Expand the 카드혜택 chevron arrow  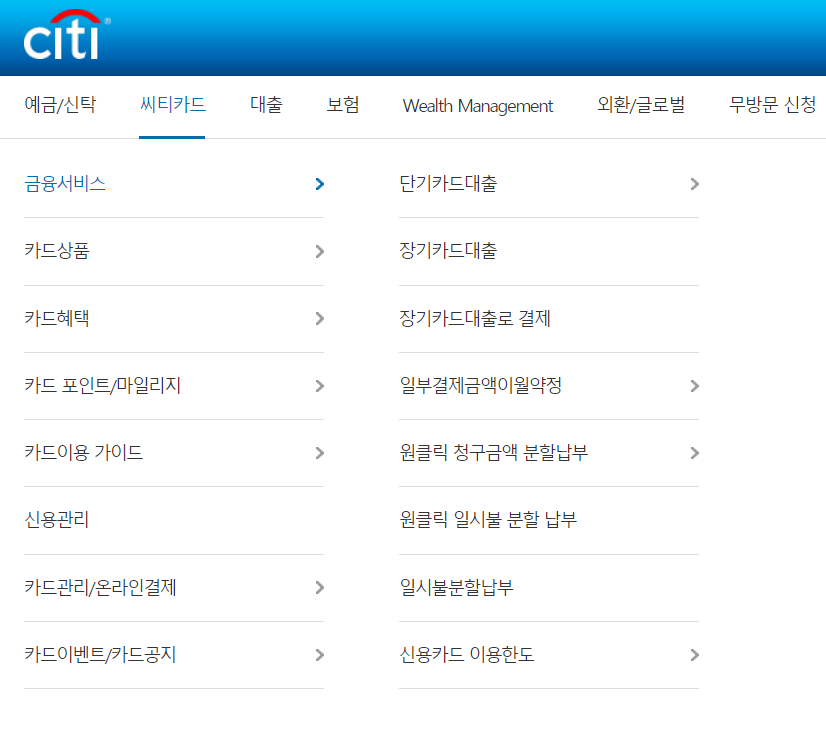(319, 319)
